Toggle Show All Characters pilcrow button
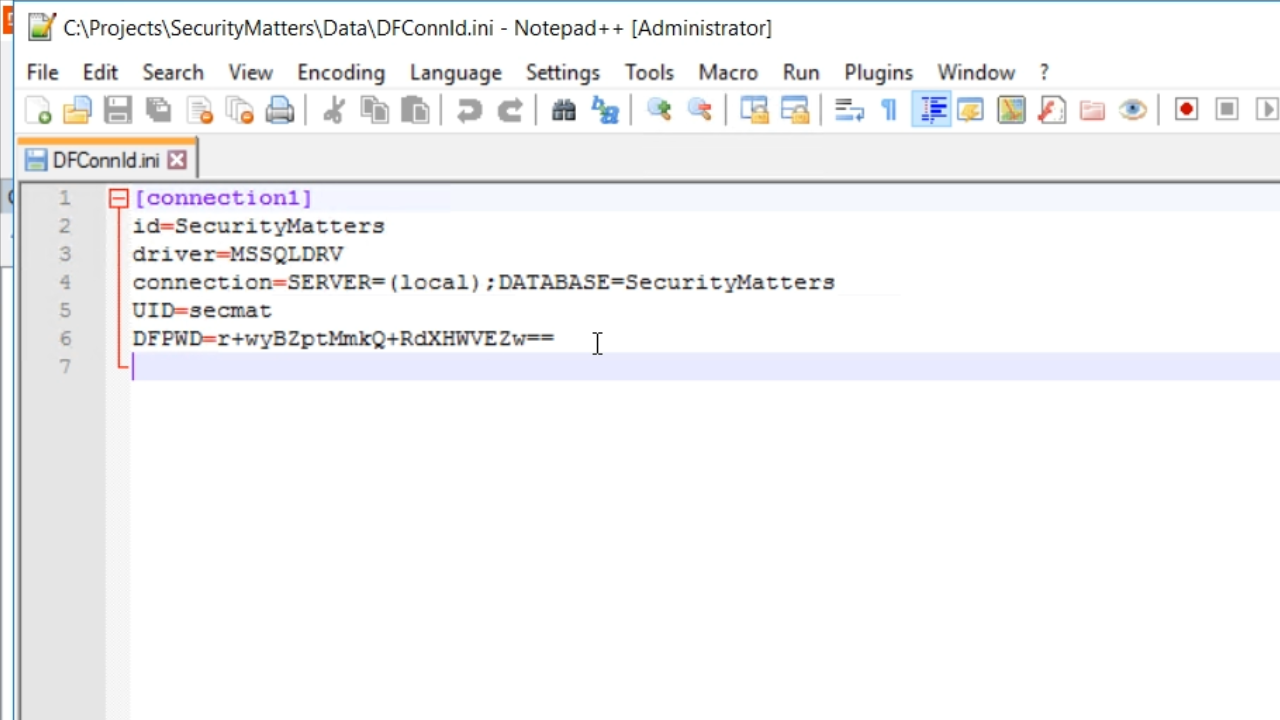Screen dimensions: 1280x720 click(888, 110)
